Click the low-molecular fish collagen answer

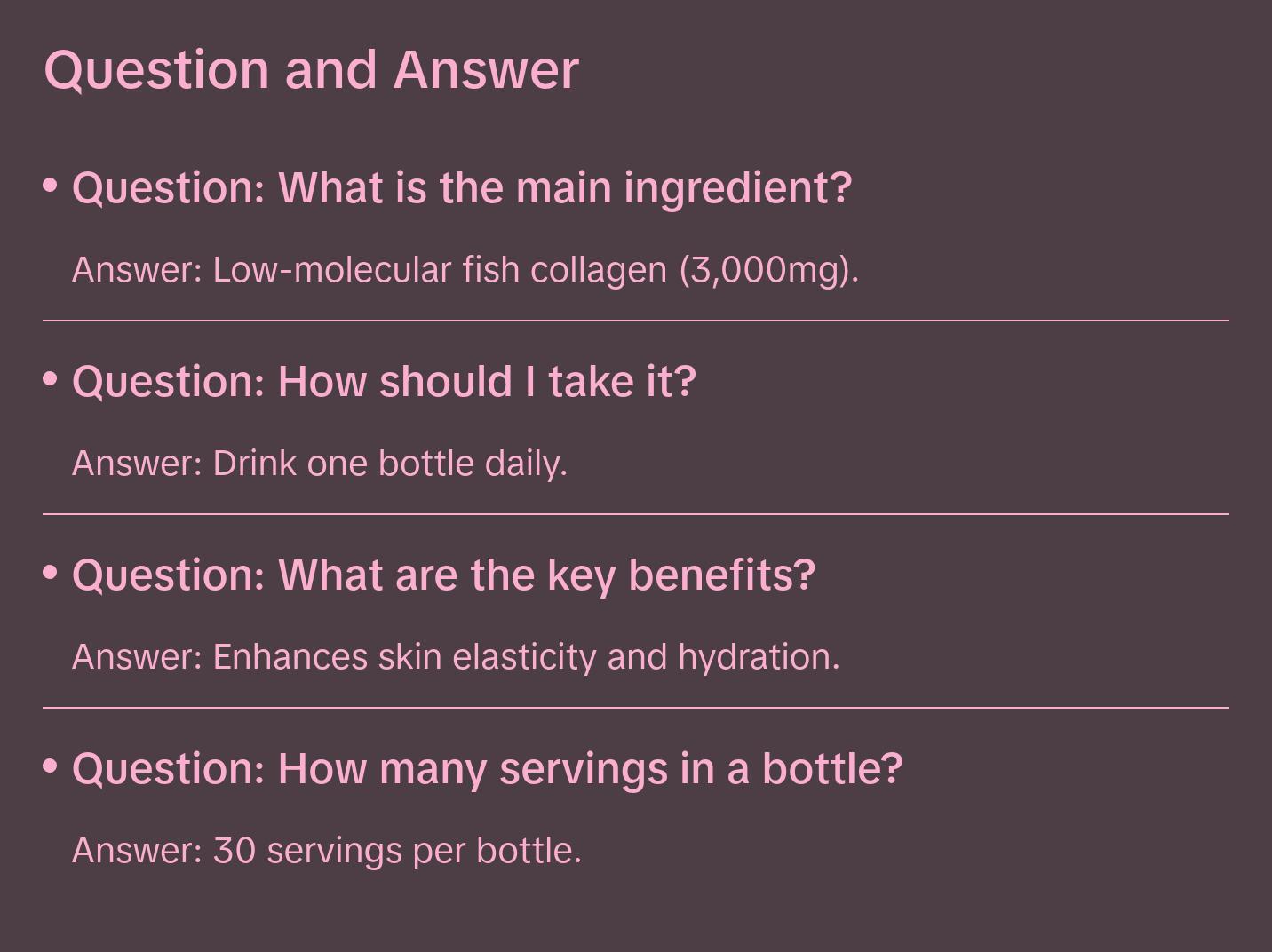(x=465, y=269)
